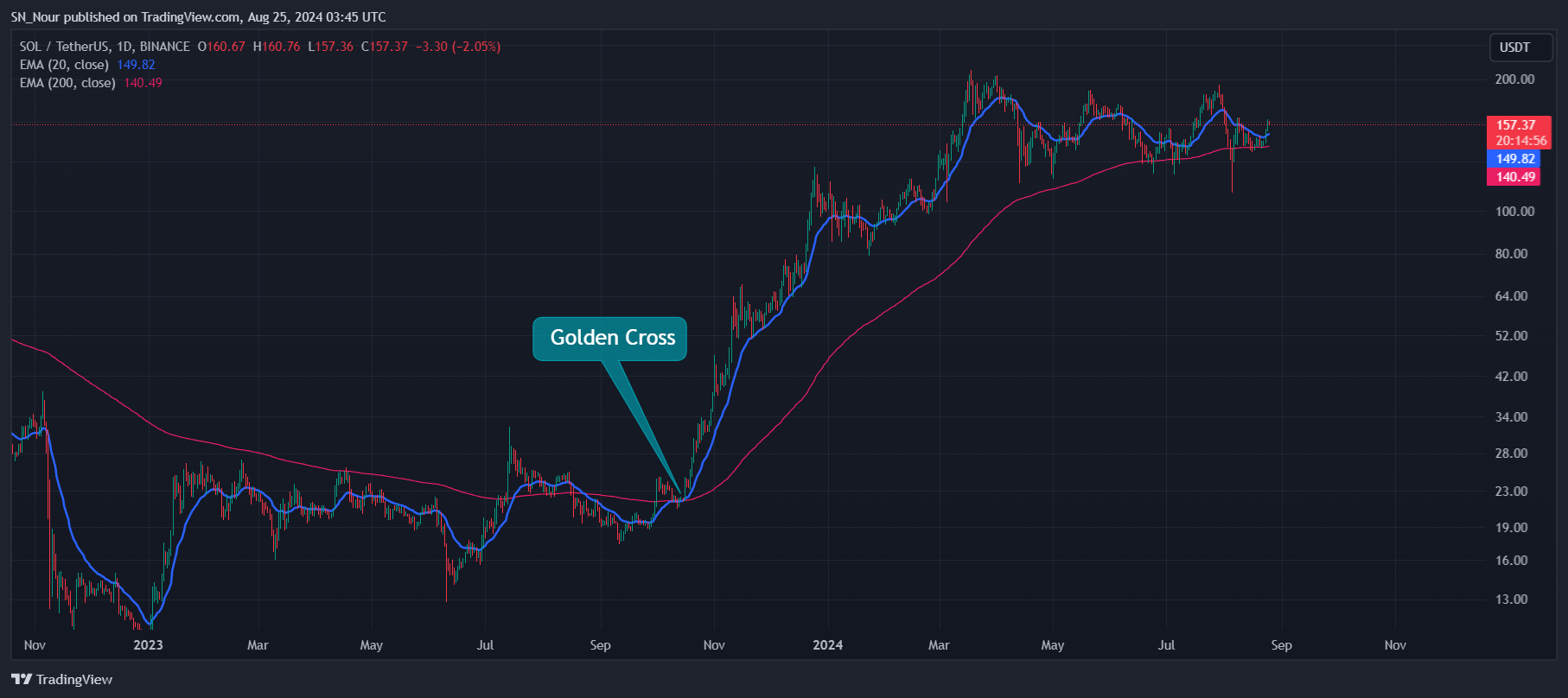Click the 140.49 EMA 200 legend value
Image resolution: width=1568 pixels, height=698 pixels.
point(143,83)
